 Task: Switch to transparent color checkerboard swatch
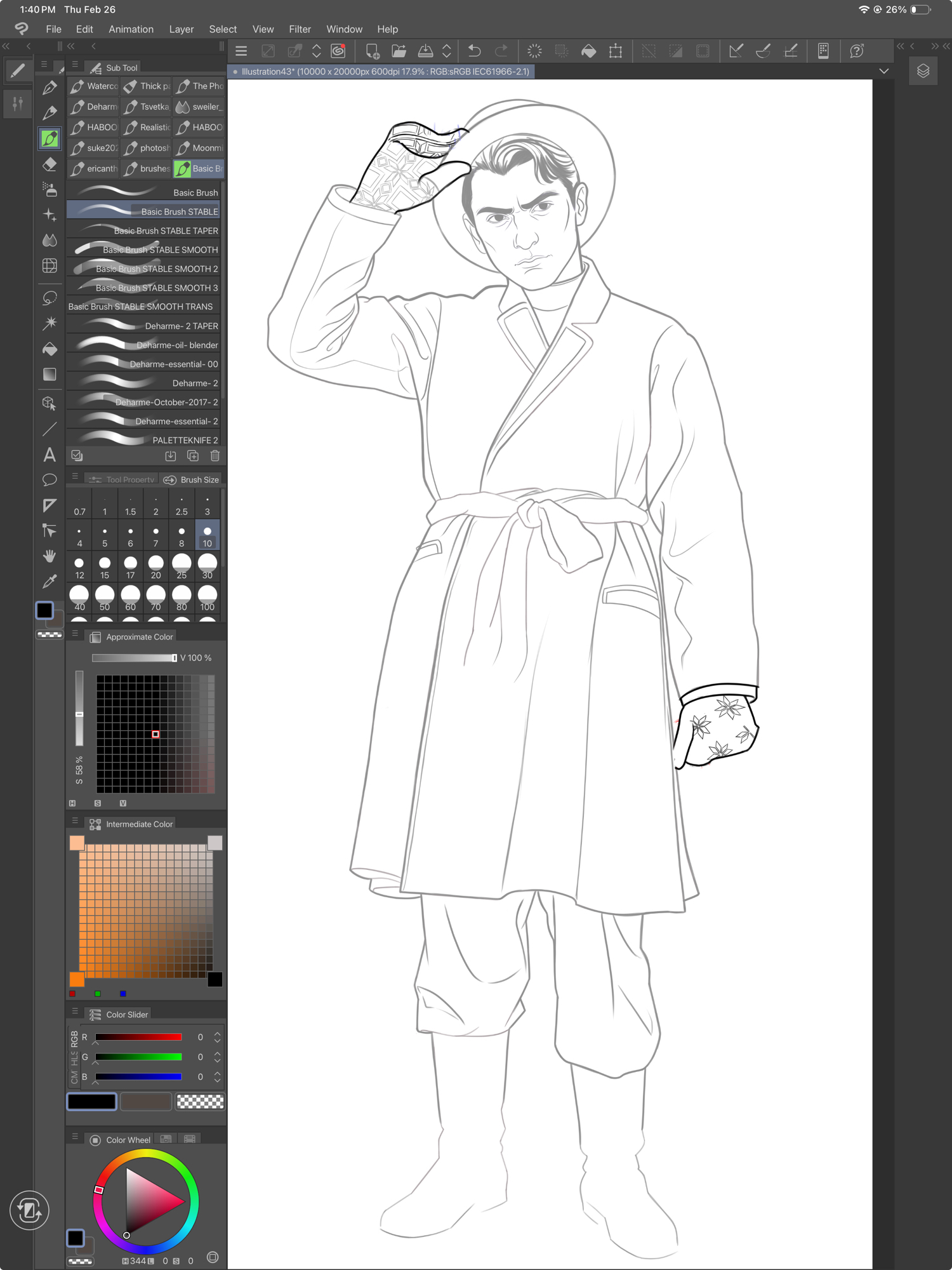[x=200, y=1102]
